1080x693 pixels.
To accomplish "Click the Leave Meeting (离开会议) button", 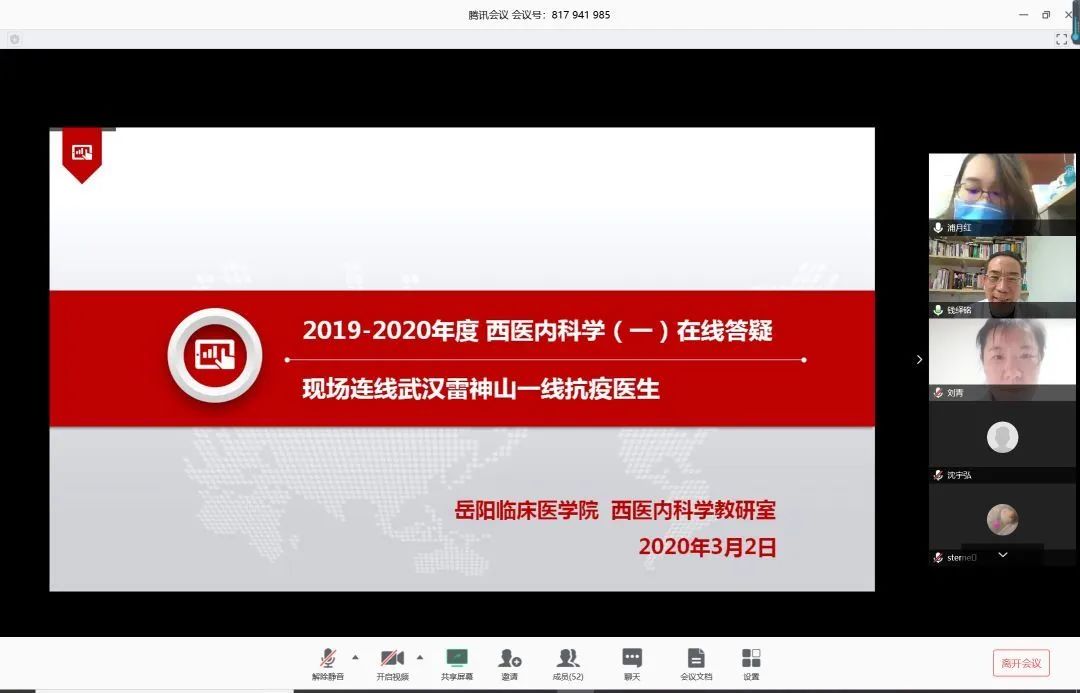I will [x=1021, y=662].
